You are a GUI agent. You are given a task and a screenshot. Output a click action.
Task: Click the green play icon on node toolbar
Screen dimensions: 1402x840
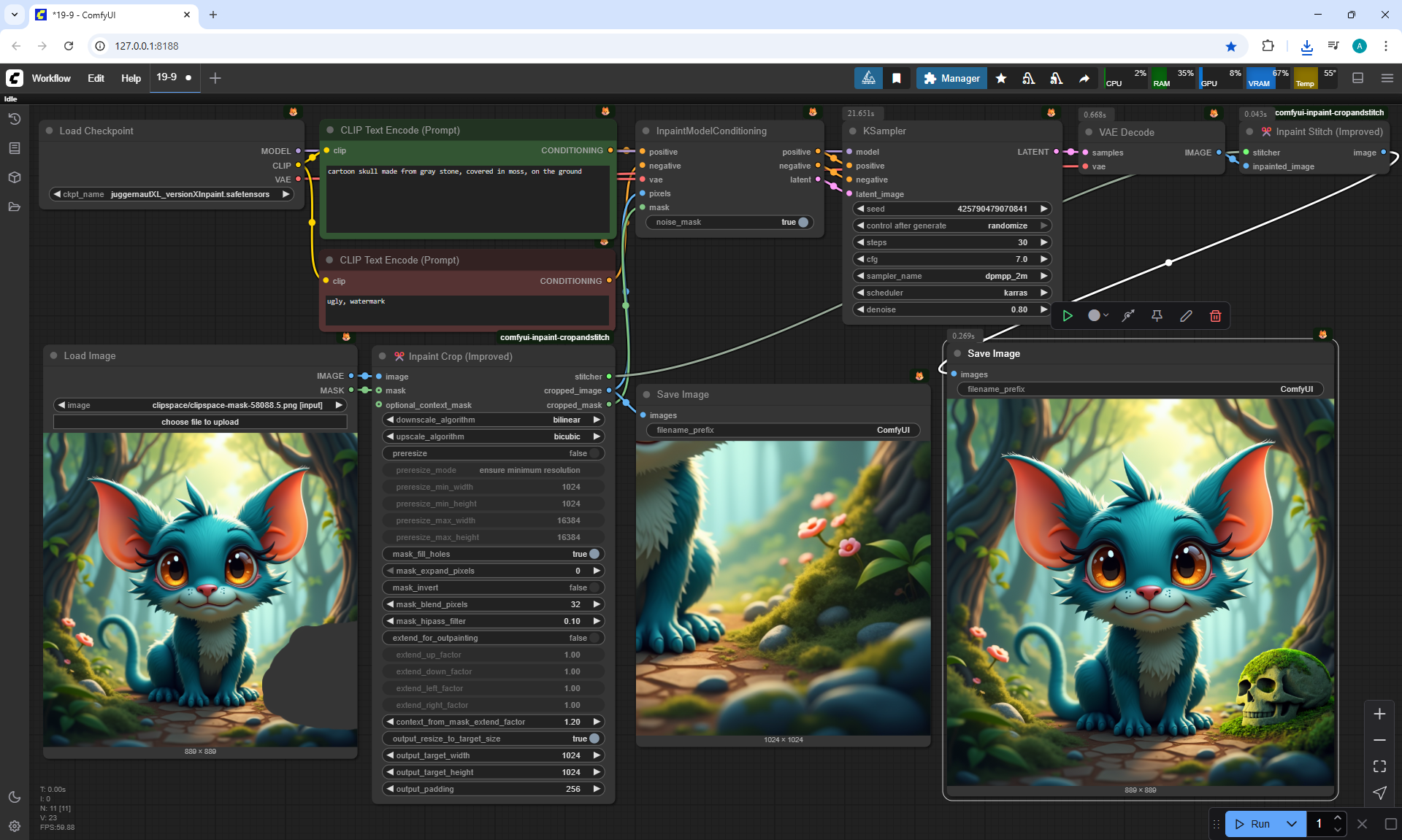[x=1068, y=316]
